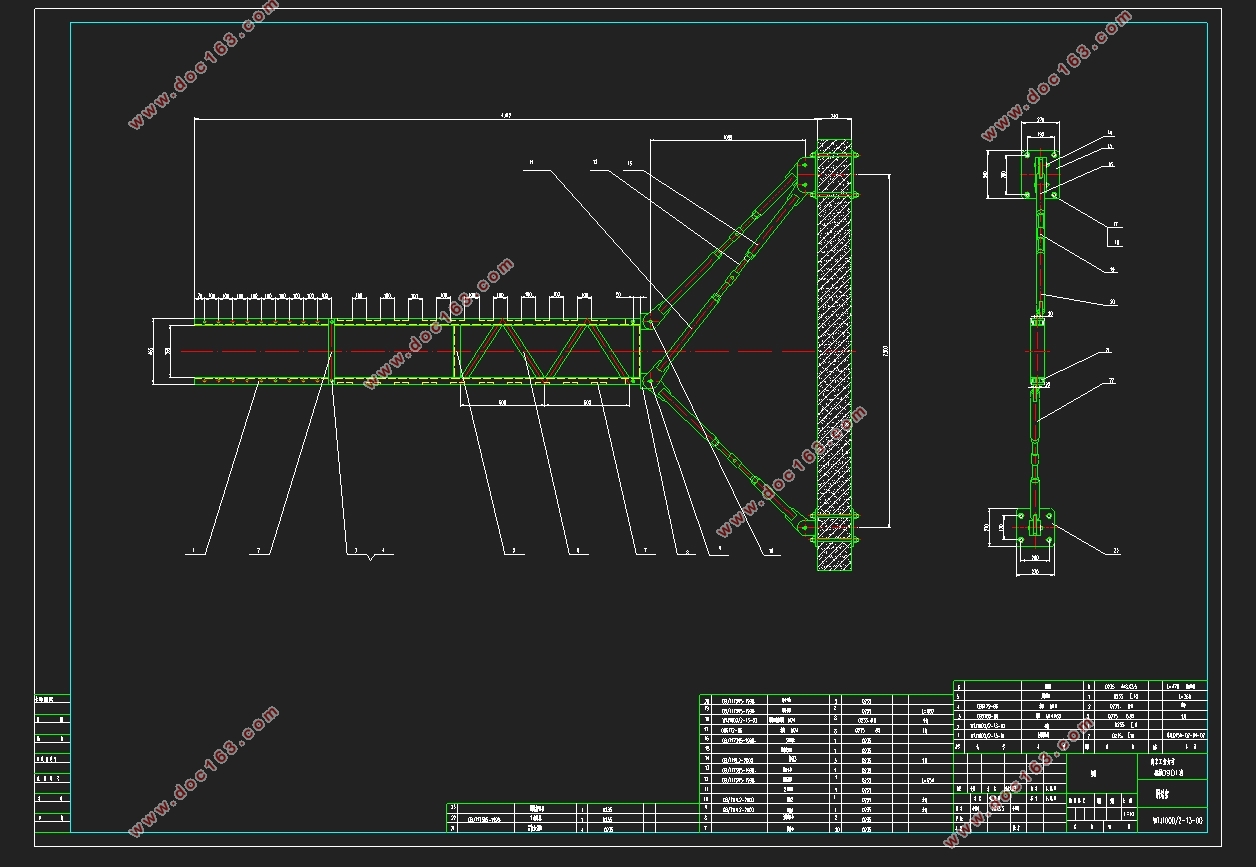Click the turnbuckle in the side view
1256x867 pixels.
pyautogui.click(x=1038, y=350)
